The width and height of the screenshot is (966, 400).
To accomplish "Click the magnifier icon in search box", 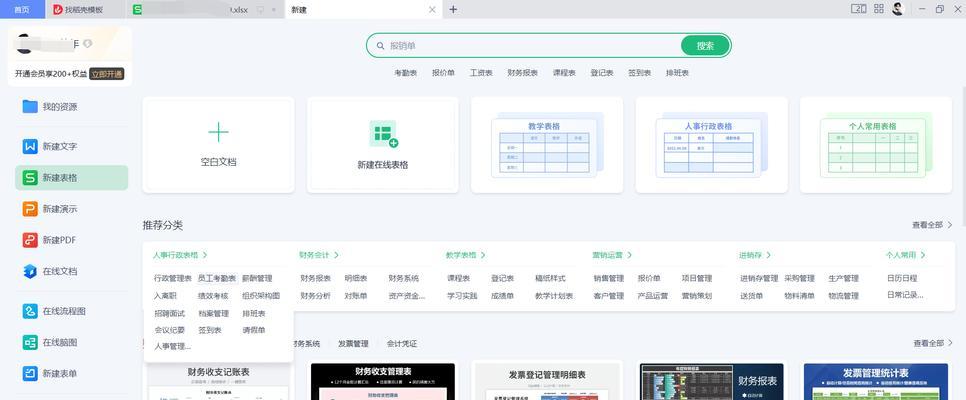I will 381,46.
